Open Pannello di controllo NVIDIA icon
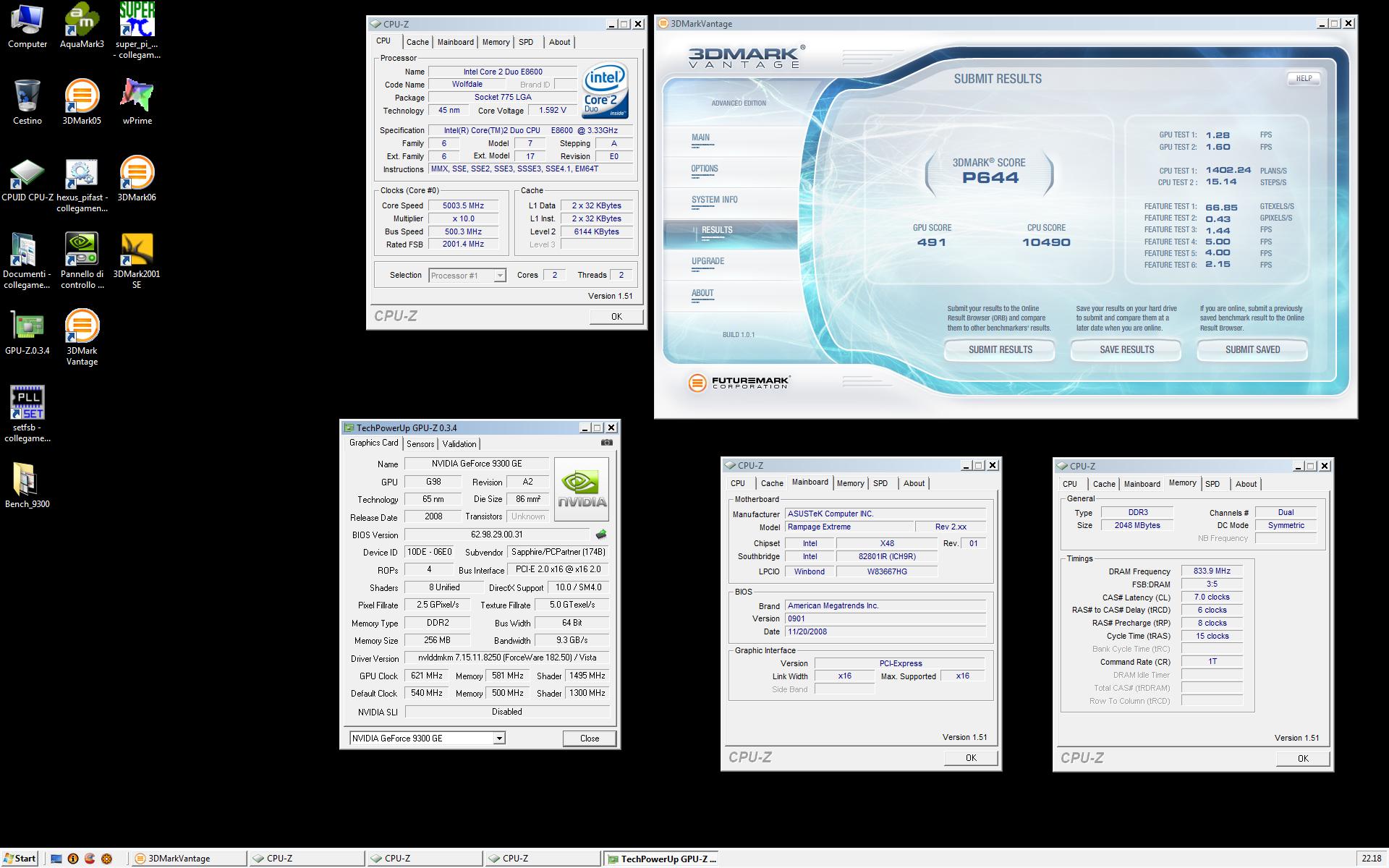The width and height of the screenshot is (1389, 868). (82, 261)
